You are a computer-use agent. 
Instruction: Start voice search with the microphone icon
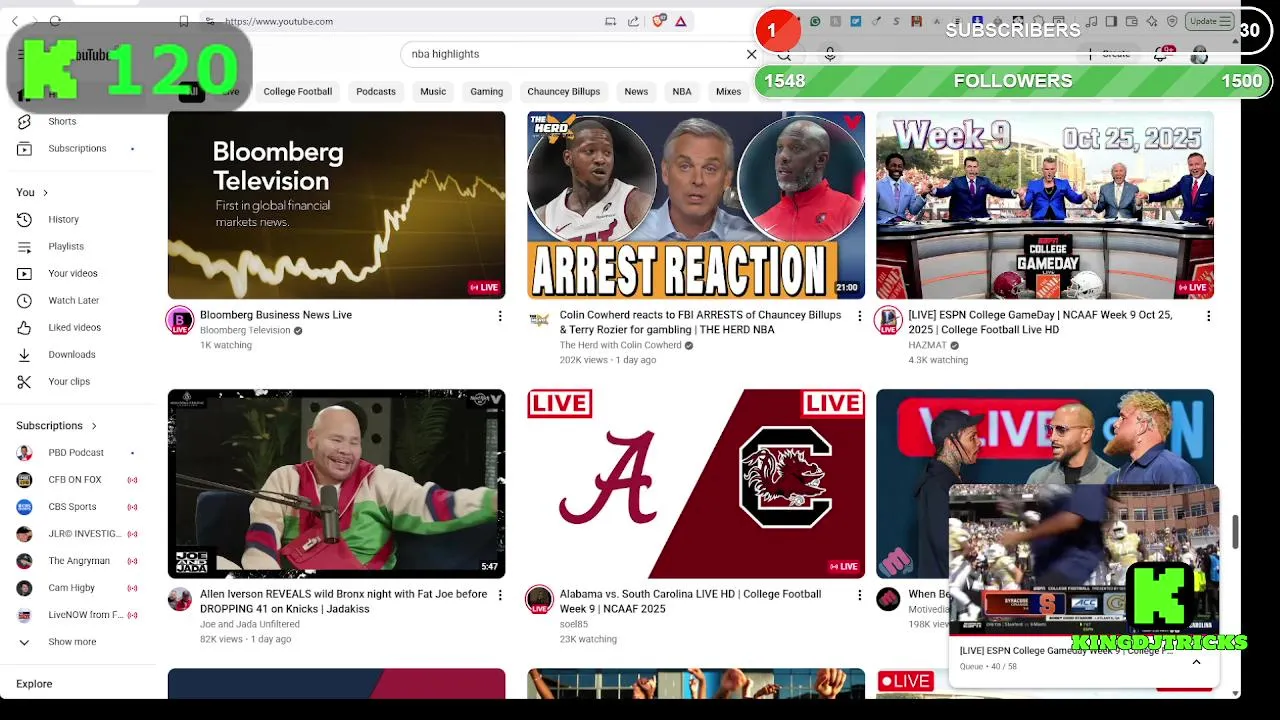click(x=830, y=54)
